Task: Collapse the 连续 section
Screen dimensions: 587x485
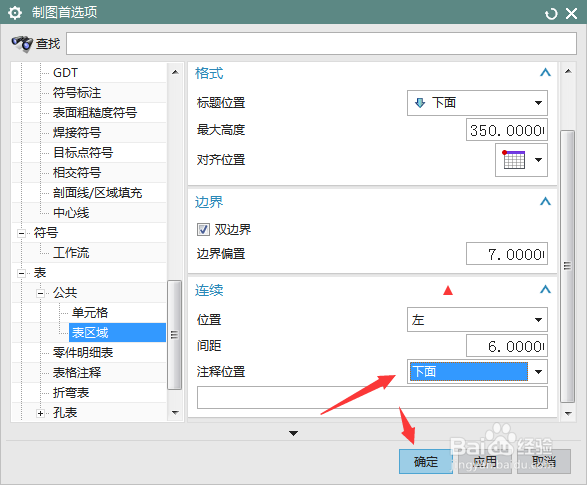Action: pyautogui.click(x=545, y=289)
